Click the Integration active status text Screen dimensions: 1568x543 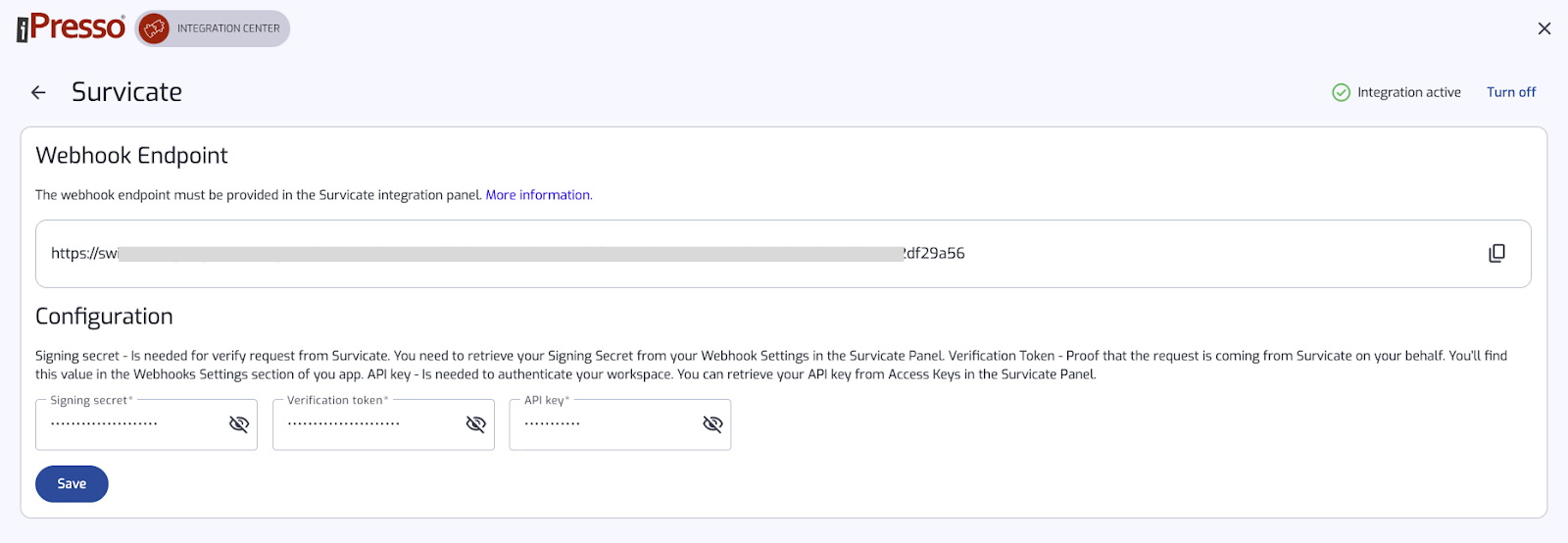(1408, 92)
